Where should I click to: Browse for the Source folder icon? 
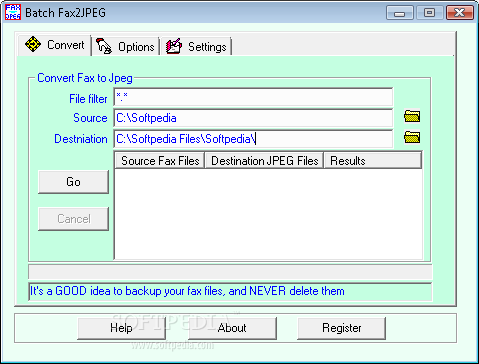point(412,116)
